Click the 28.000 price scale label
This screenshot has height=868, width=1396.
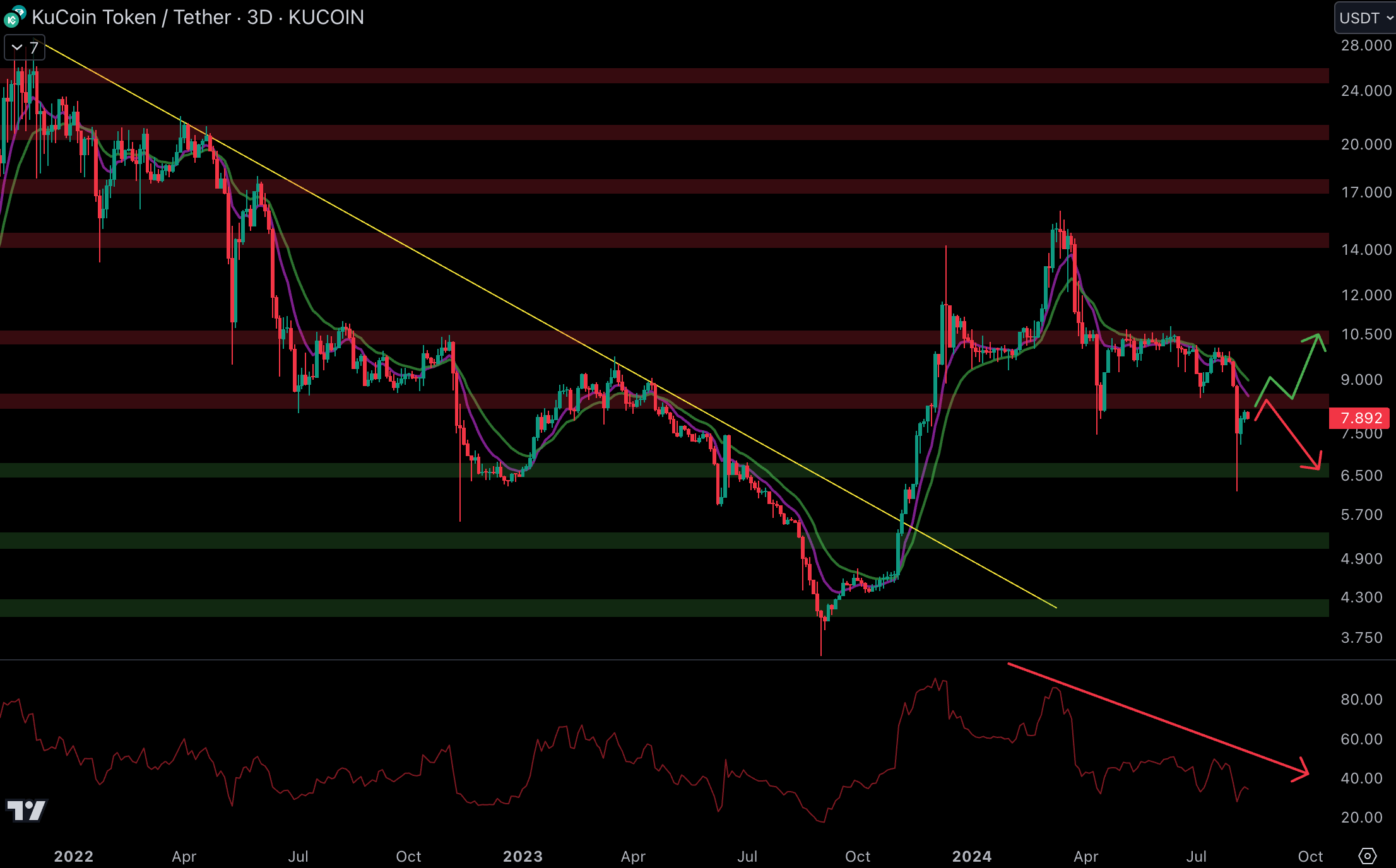1366,45
